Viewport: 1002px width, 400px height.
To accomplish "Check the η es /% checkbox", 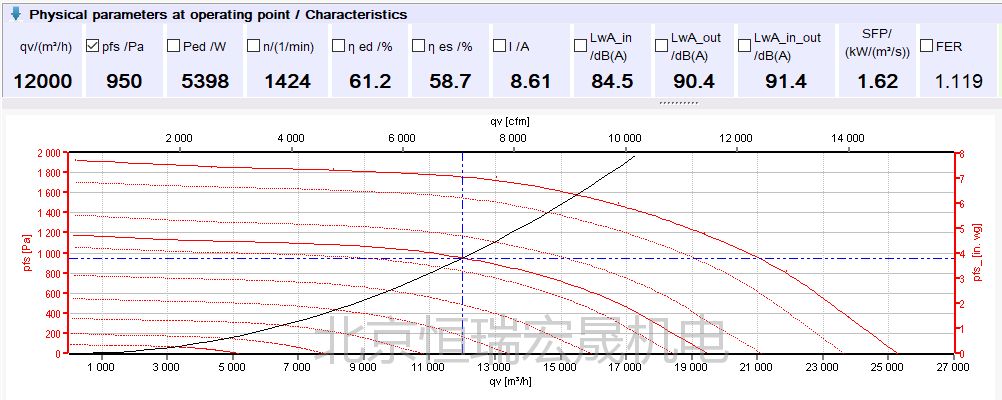I will pyautogui.click(x=418, y=46).
